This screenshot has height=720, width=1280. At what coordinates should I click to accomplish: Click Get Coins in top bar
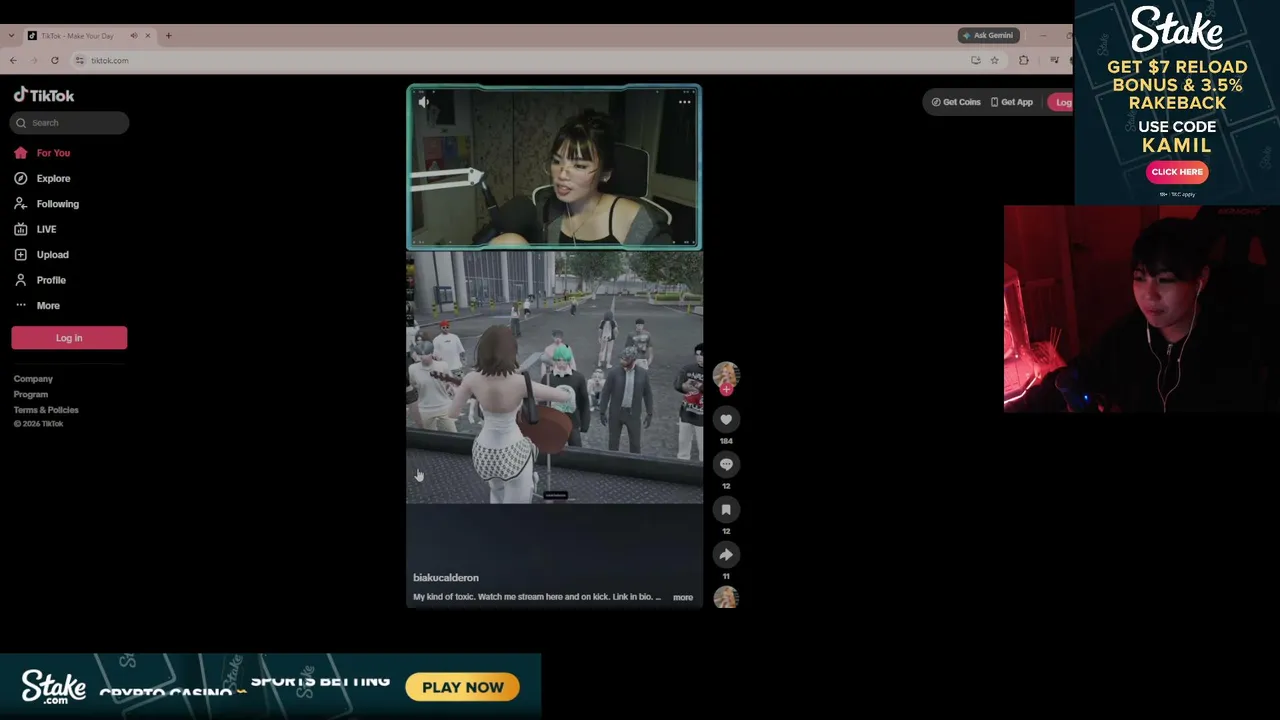956,102
